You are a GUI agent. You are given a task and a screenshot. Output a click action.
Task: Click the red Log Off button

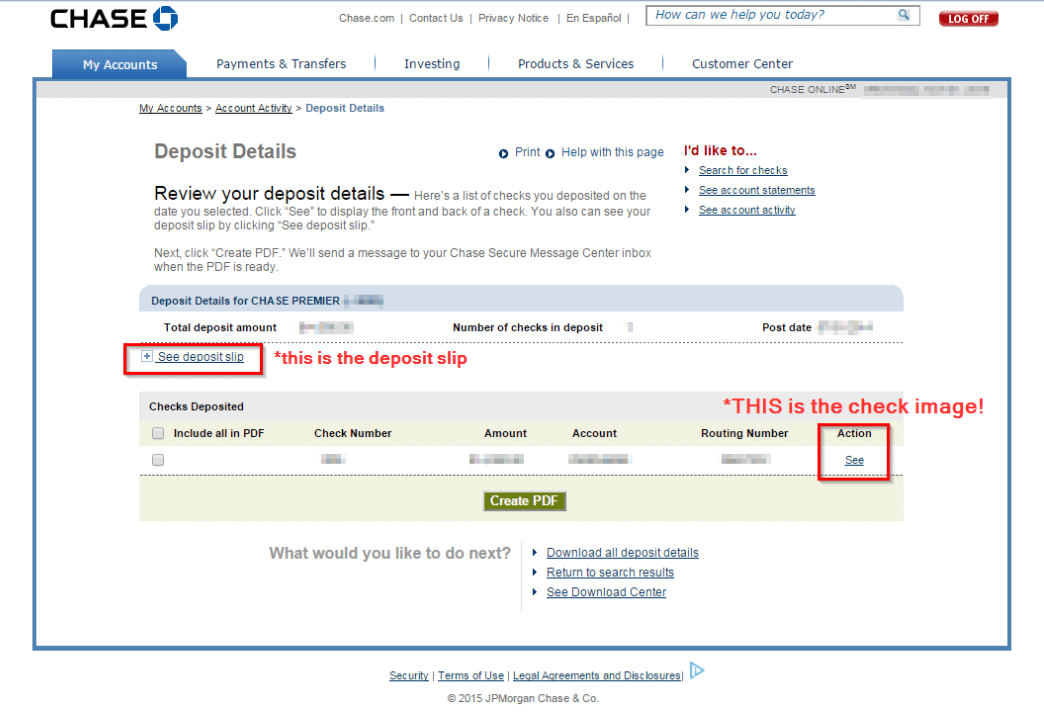click(x=968, y=19)
